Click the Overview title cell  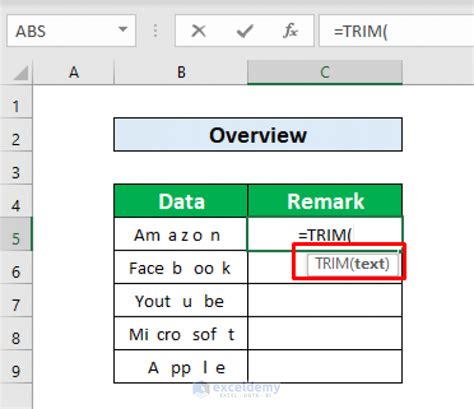point(258,135)
